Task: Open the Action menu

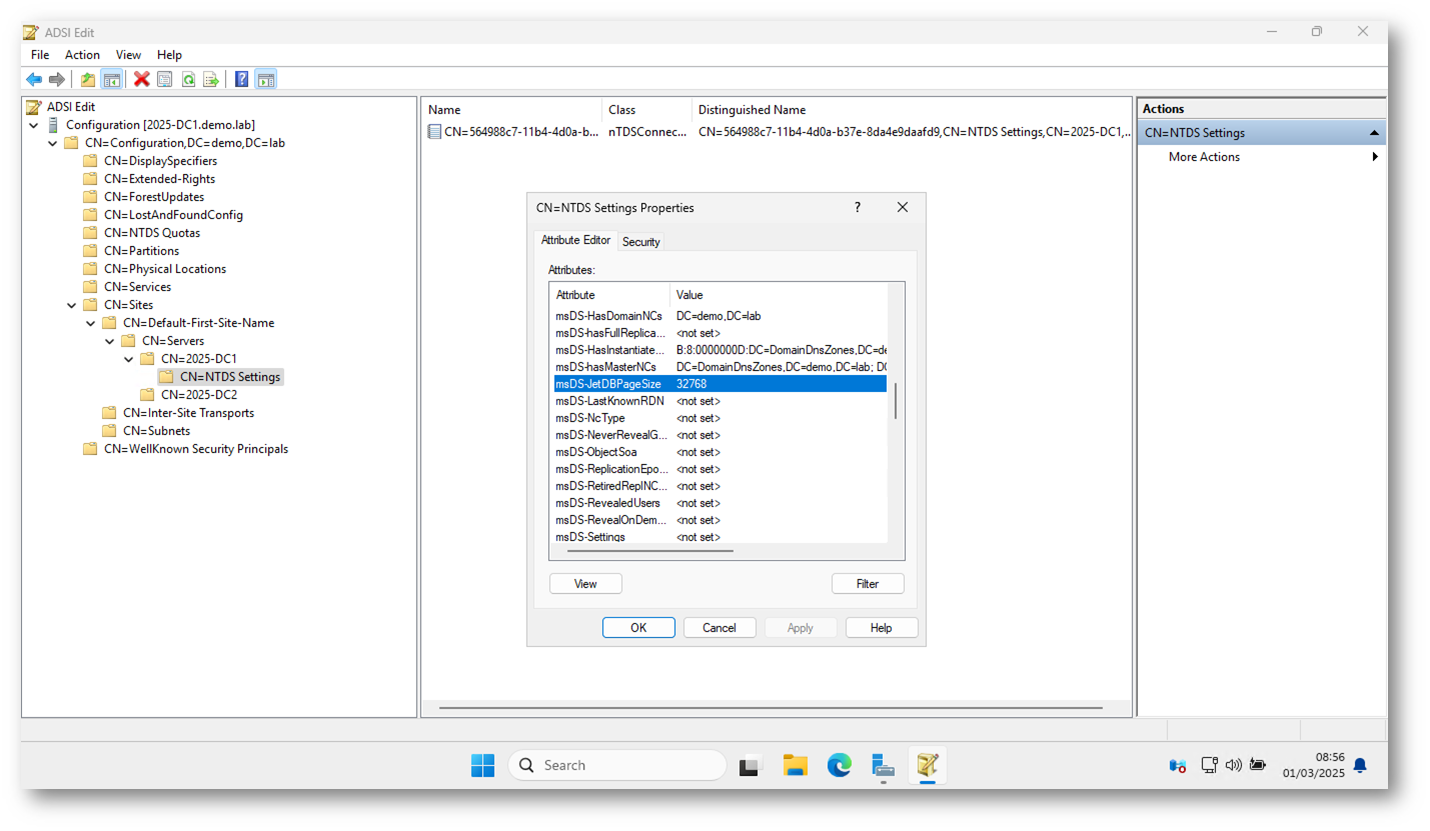Action: 82,55
